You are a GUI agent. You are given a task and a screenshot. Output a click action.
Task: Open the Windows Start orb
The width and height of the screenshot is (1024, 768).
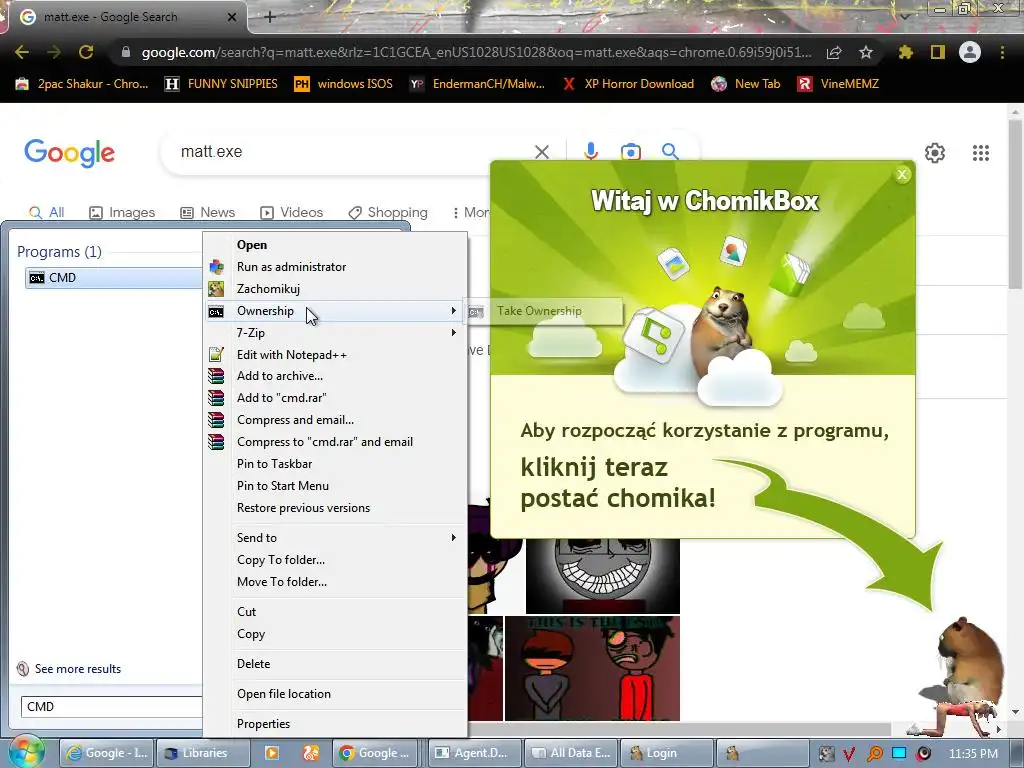coord(26,752)
